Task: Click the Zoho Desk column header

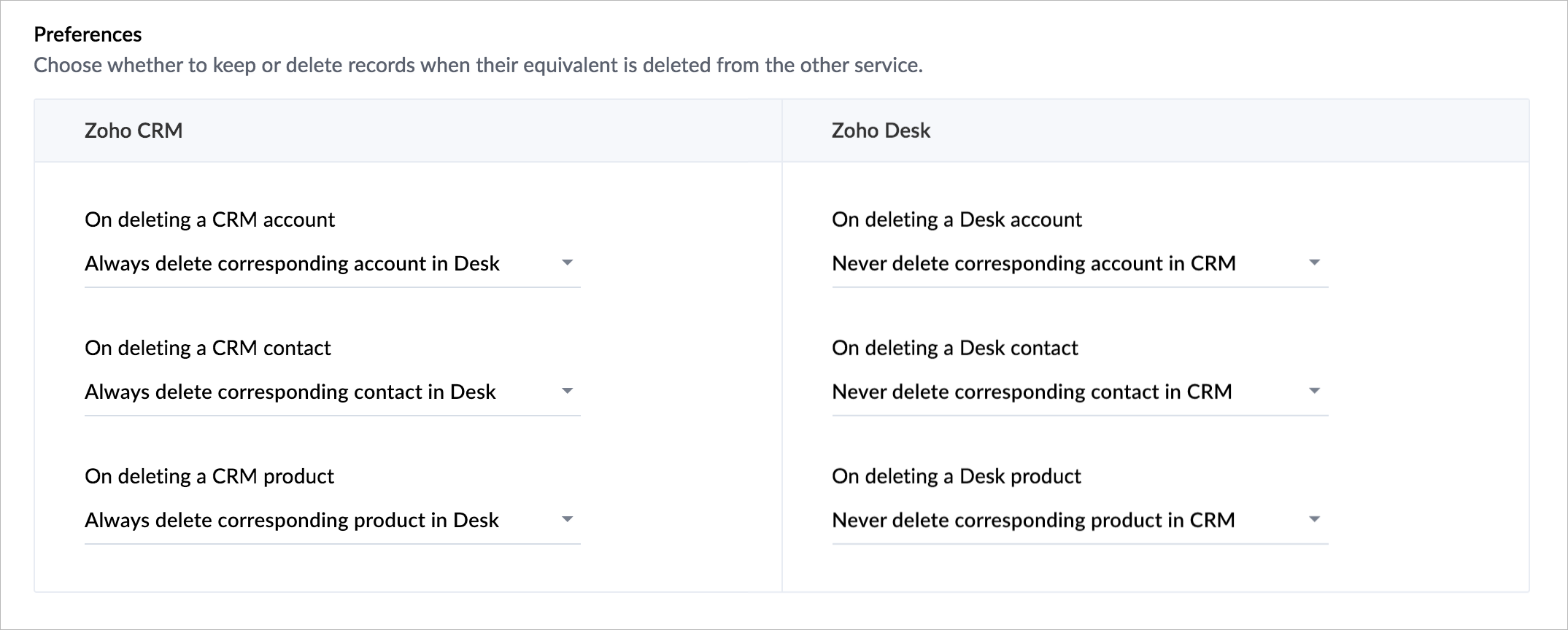Action: 881,131
